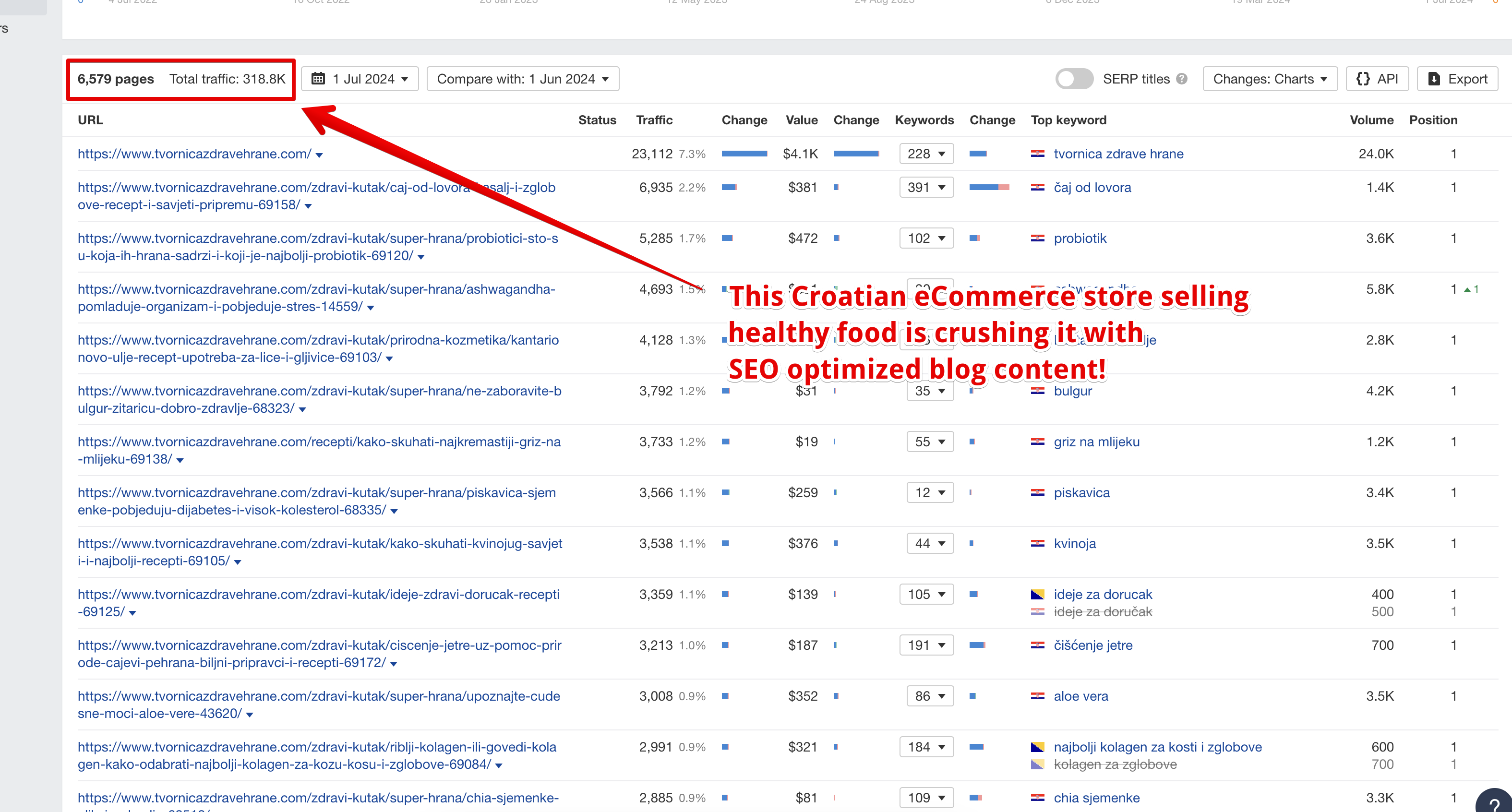Viewport: 1512px width, 812px height.
Task: Open caret menu next to homepage URL
Action: [319, 155]
